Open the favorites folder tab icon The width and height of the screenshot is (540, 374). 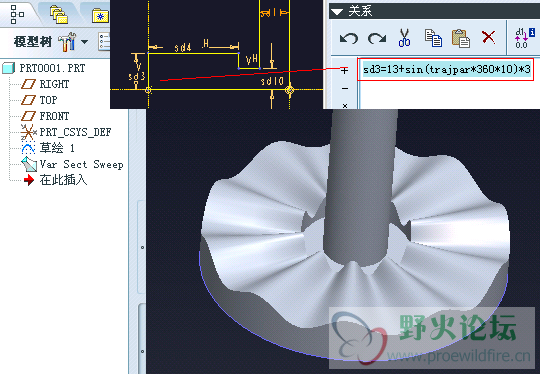pos(101,15)
